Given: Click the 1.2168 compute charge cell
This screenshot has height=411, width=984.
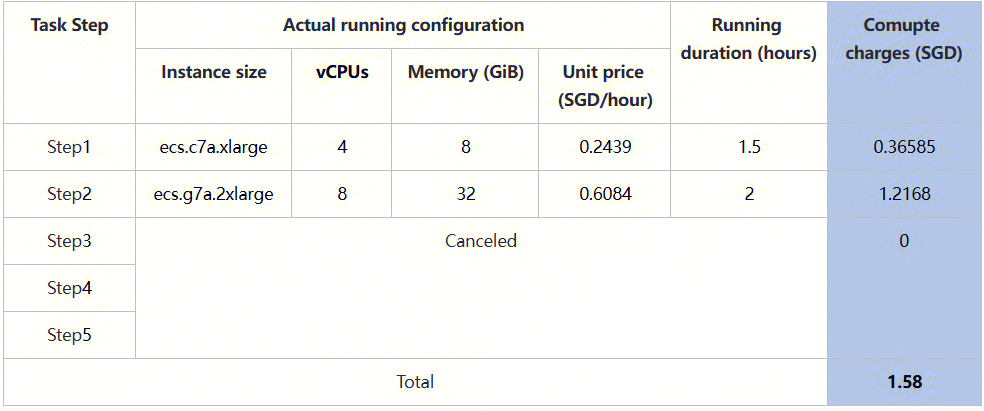Looking at the screenshot, I should pyautogui.click(x=904, y=194).
